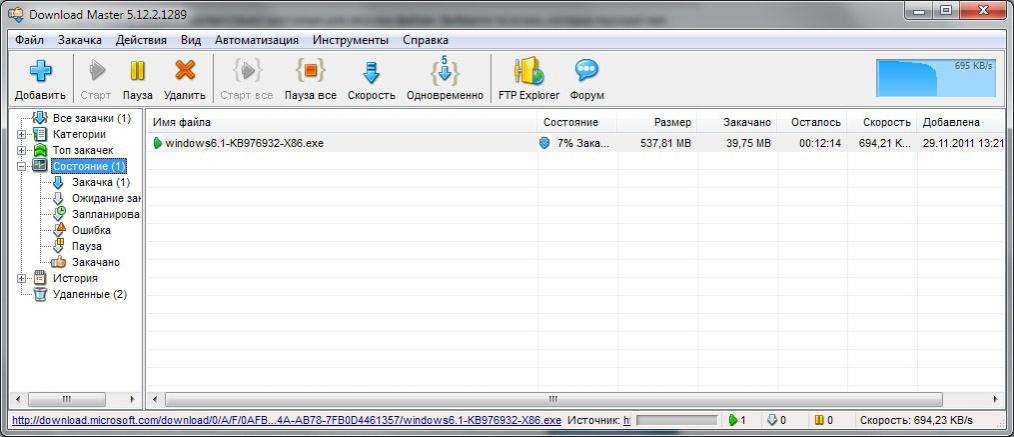Click the Закачано thumbs-up icon

point(59,262)
